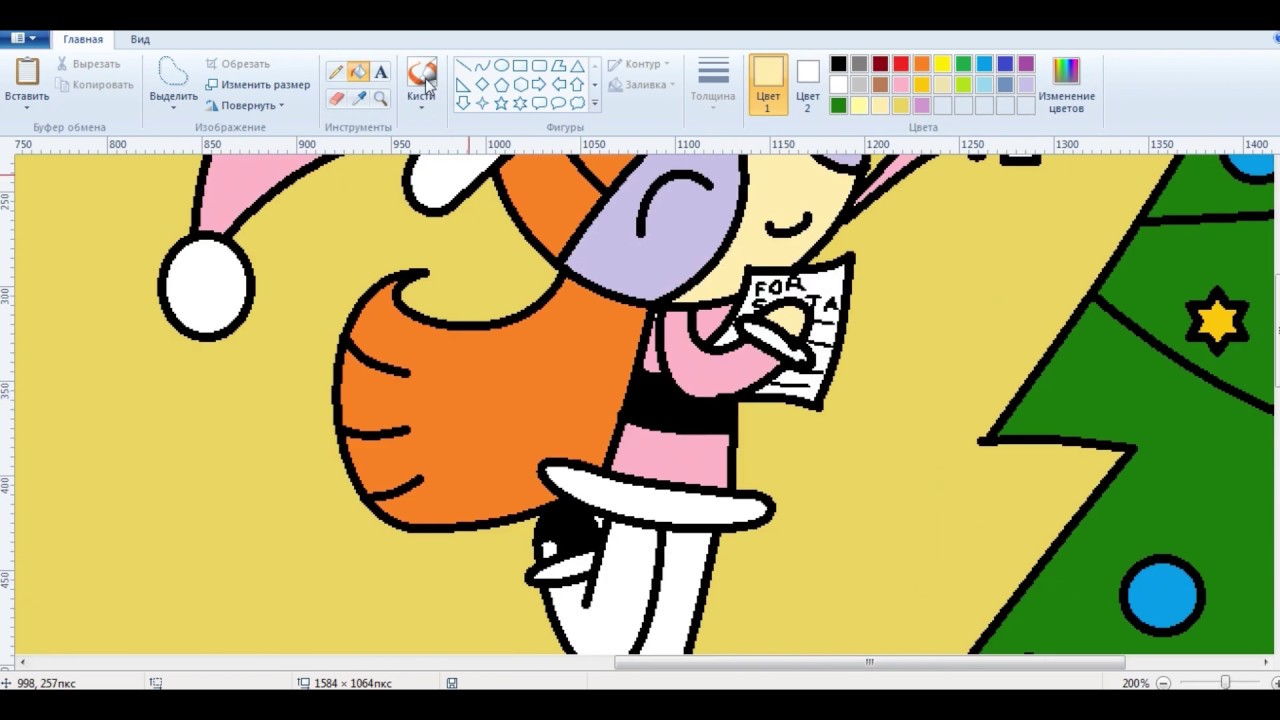1280x720 pixels.
Task: Click the zoom slider handle
Action: pos(1225,683)
